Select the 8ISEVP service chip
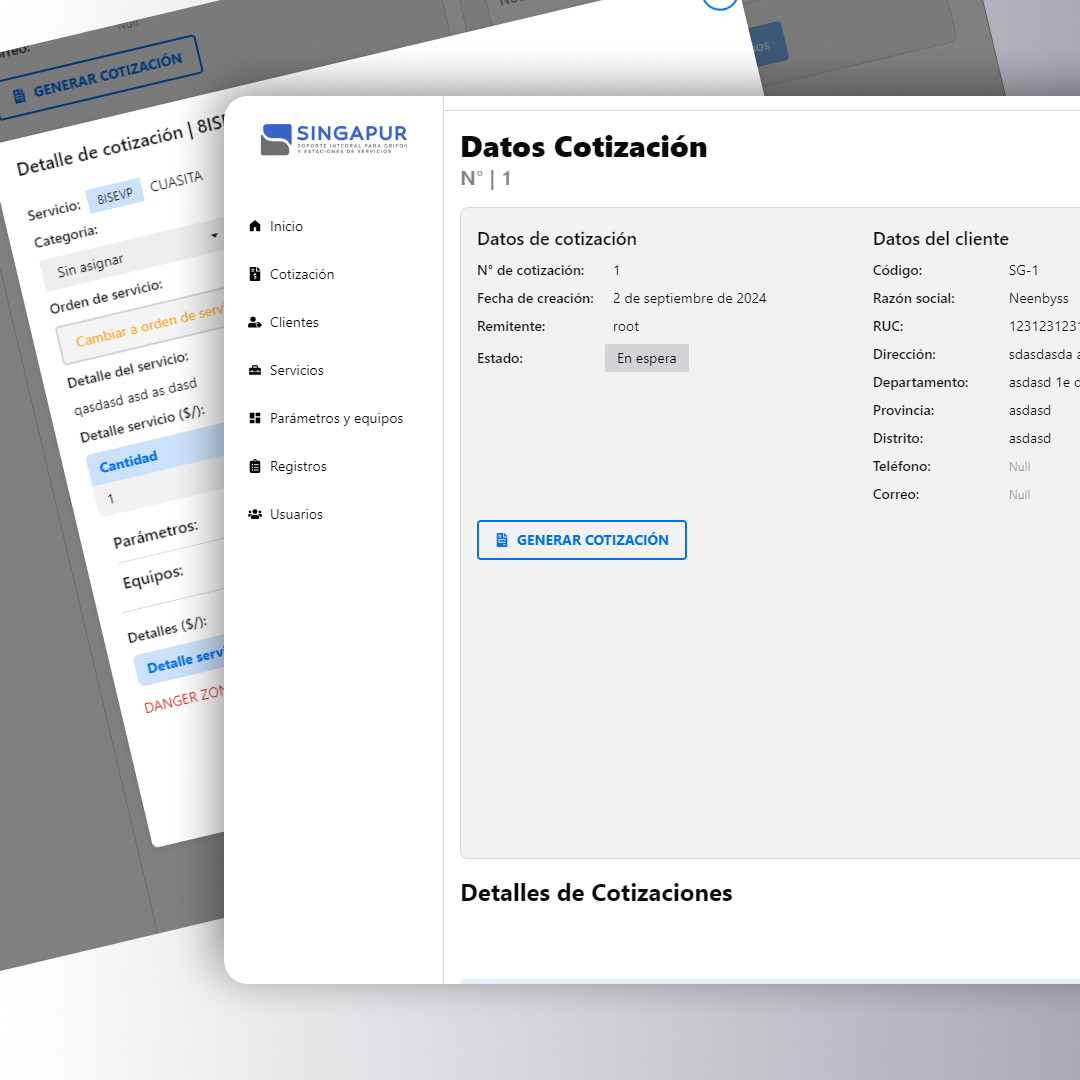Viewport: 1080px width, 1080px height. pos(114,196)
